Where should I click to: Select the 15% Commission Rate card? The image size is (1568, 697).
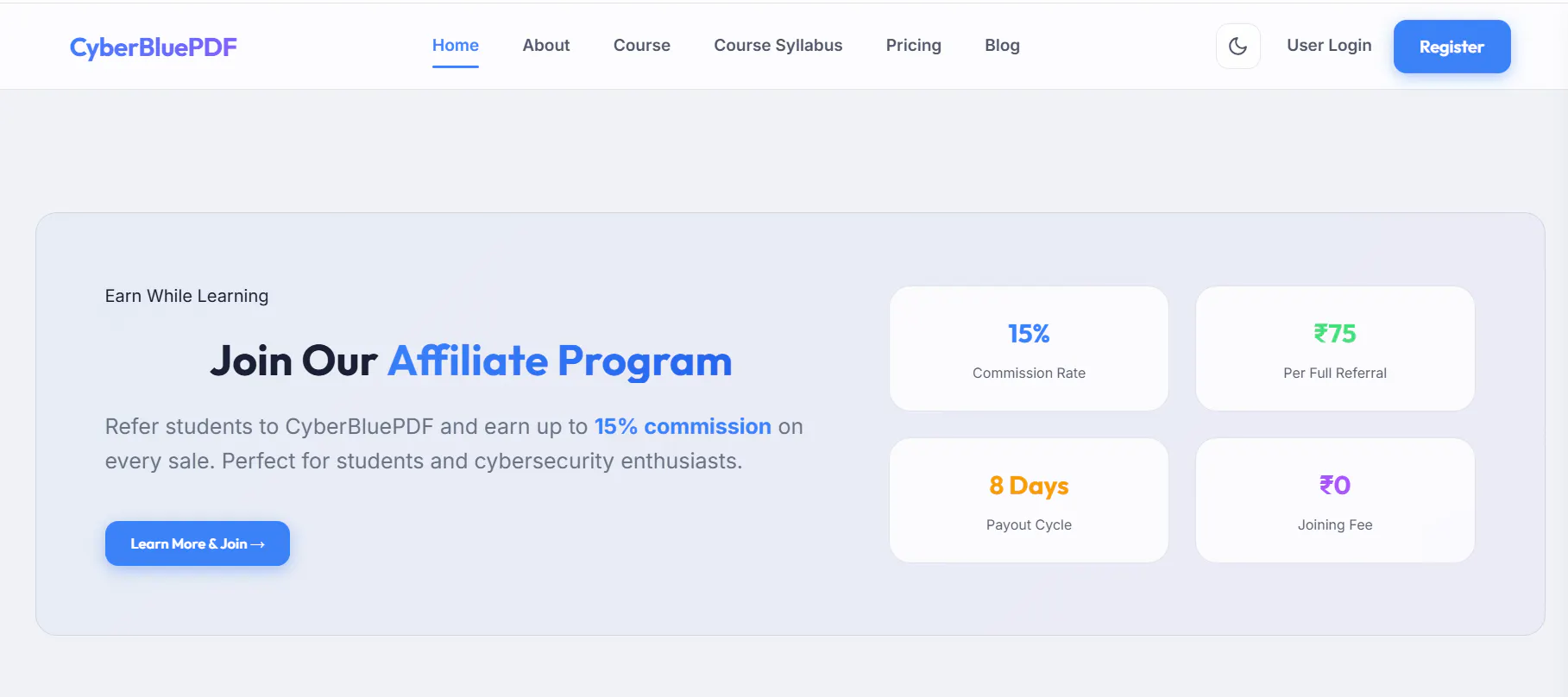click(x=1029, y=348)
